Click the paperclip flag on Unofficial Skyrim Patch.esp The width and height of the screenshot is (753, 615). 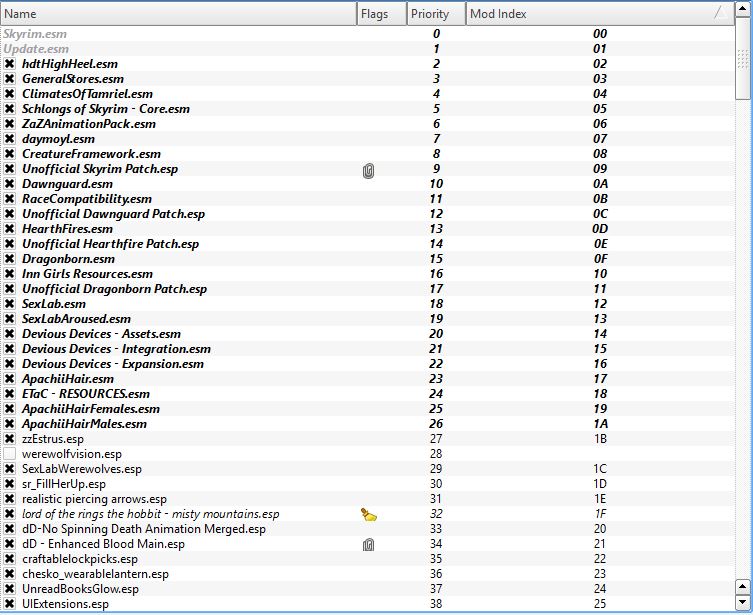click(368, 170)
